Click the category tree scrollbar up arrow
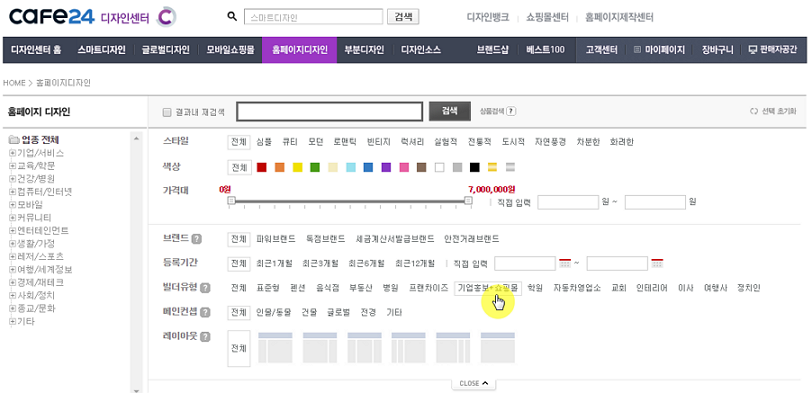Viewport: 812px width, 393px height. click(x=136, y=139)
